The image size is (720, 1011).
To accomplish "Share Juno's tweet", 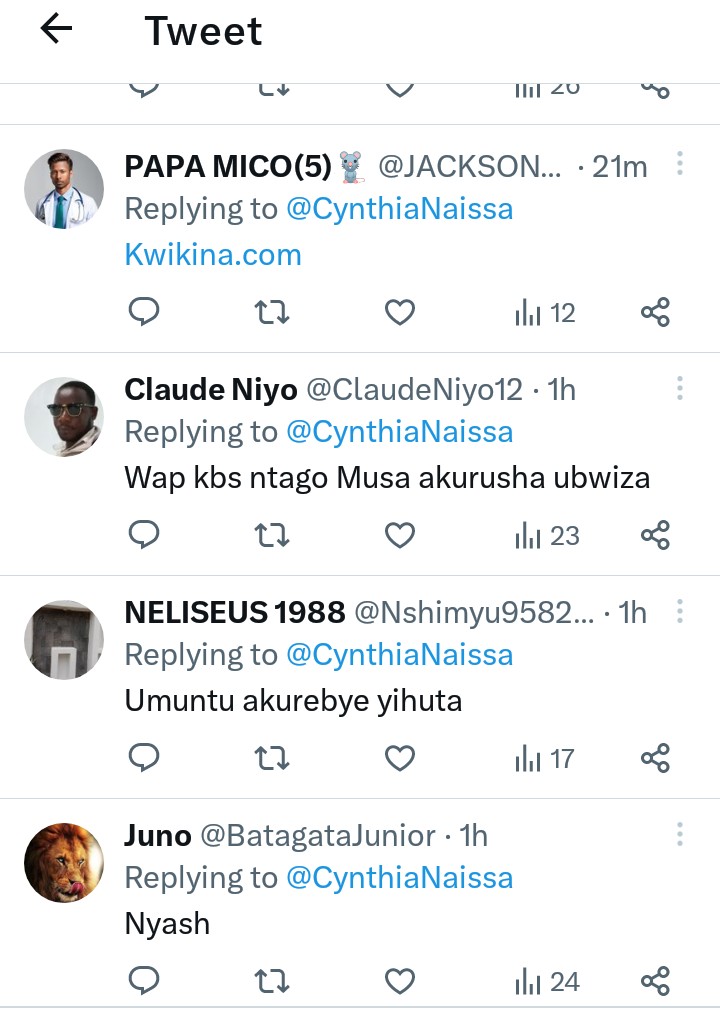I will click(x=655, y=981).
